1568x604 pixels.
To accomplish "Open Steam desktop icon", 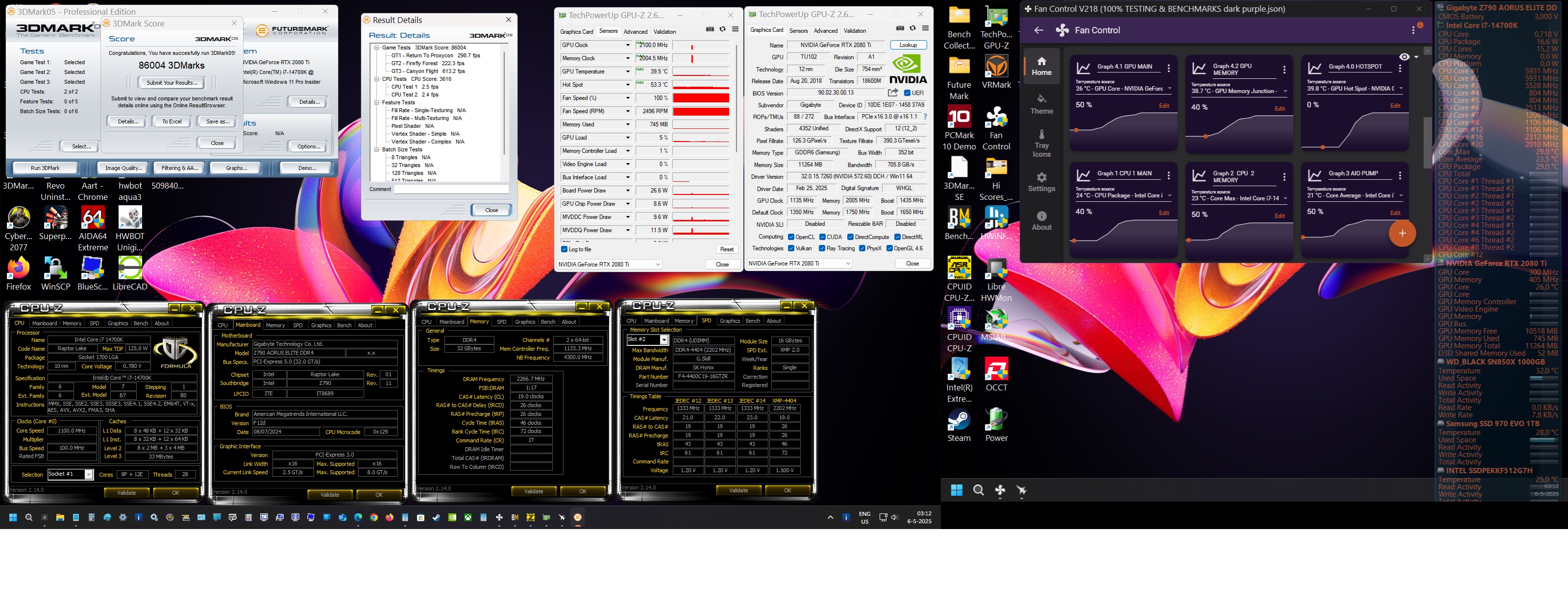I will point(959,425).
